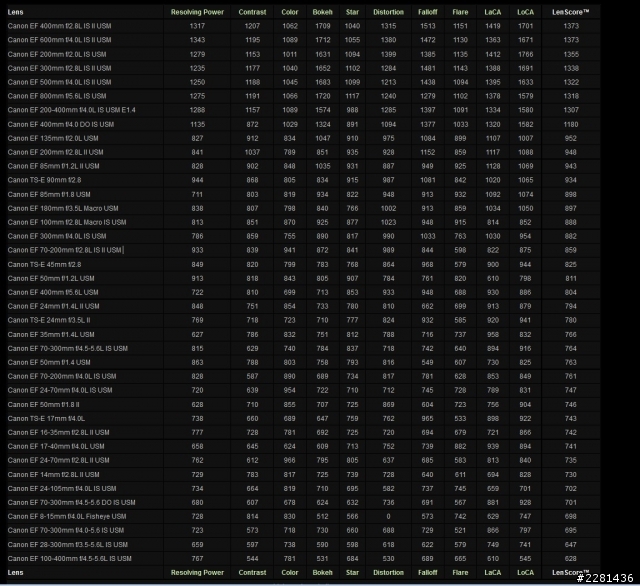This screenshot has height=586, width=640.
Task: Click bottom Resolving Power footer header
Action: (x=197, y=573)
